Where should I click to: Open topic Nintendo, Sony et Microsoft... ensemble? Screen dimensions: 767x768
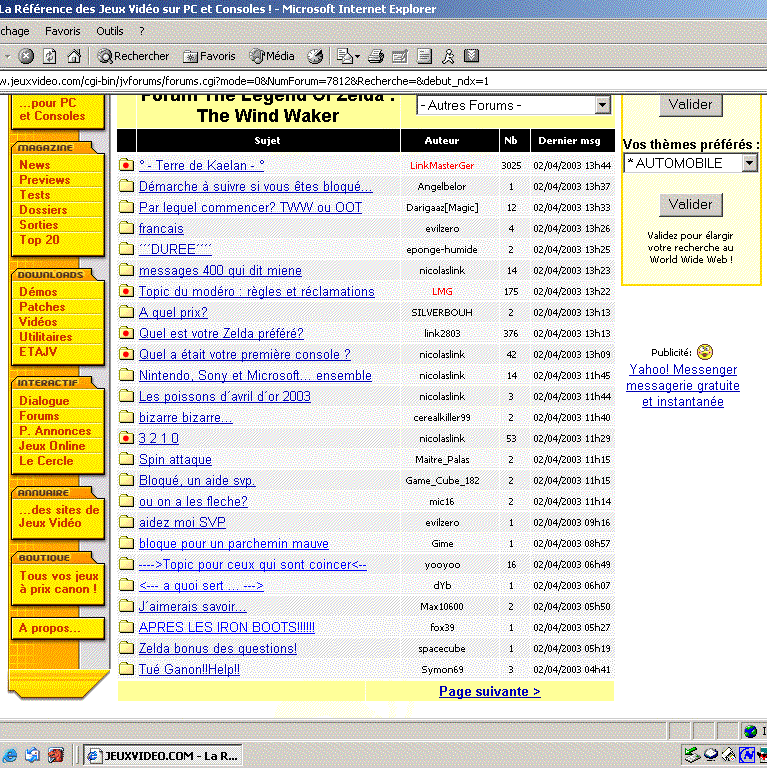tap(255, 376)
